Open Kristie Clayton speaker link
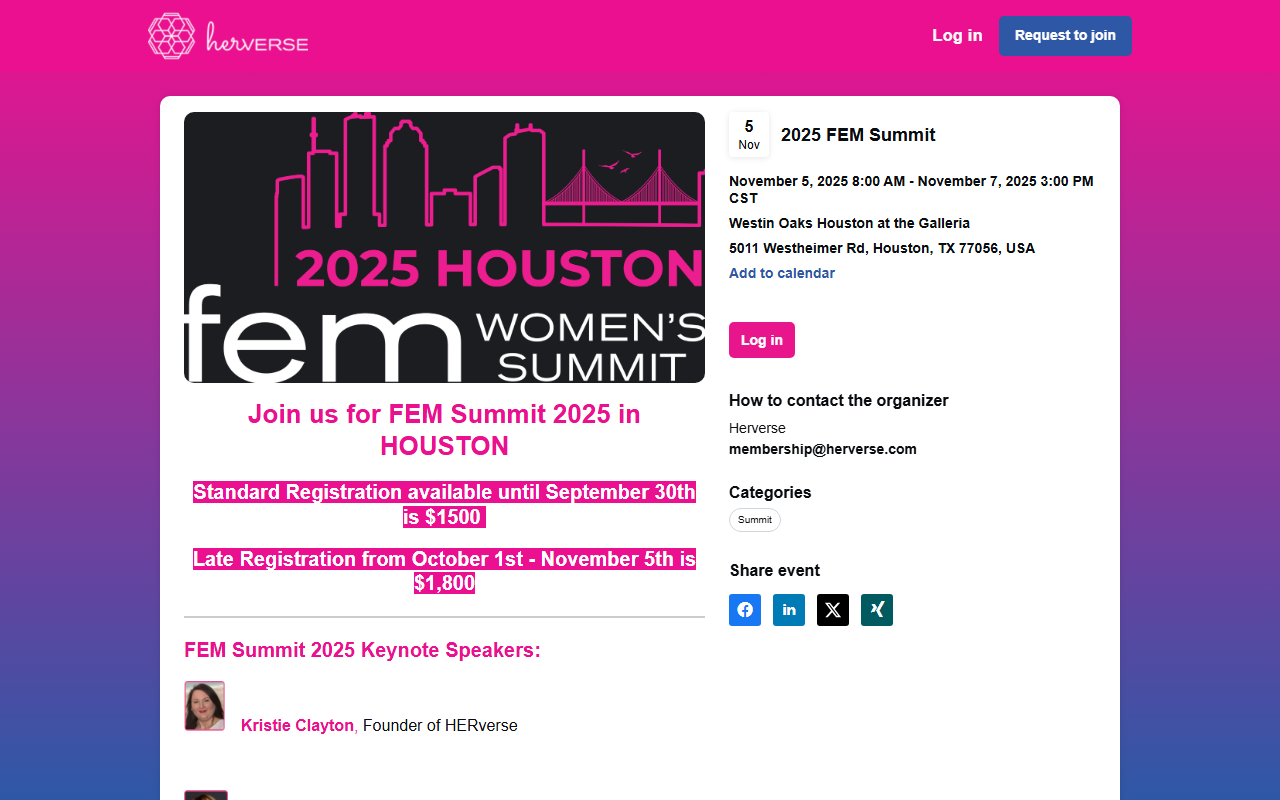The image size is (1280, 800). point(297,725)
